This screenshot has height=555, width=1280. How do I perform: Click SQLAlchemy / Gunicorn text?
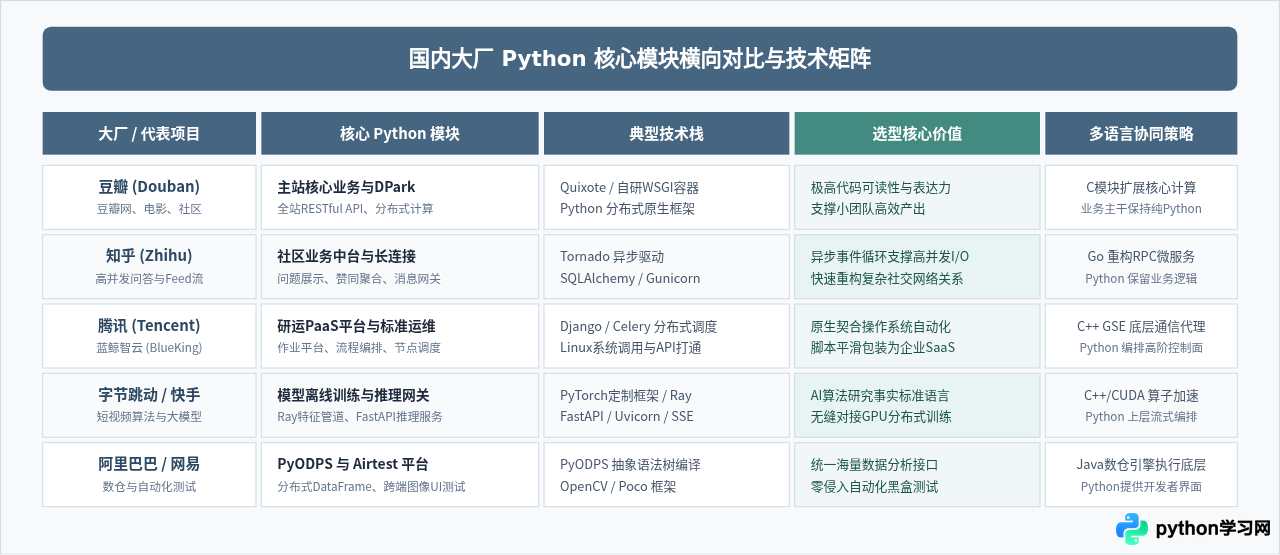click(630, 279)
